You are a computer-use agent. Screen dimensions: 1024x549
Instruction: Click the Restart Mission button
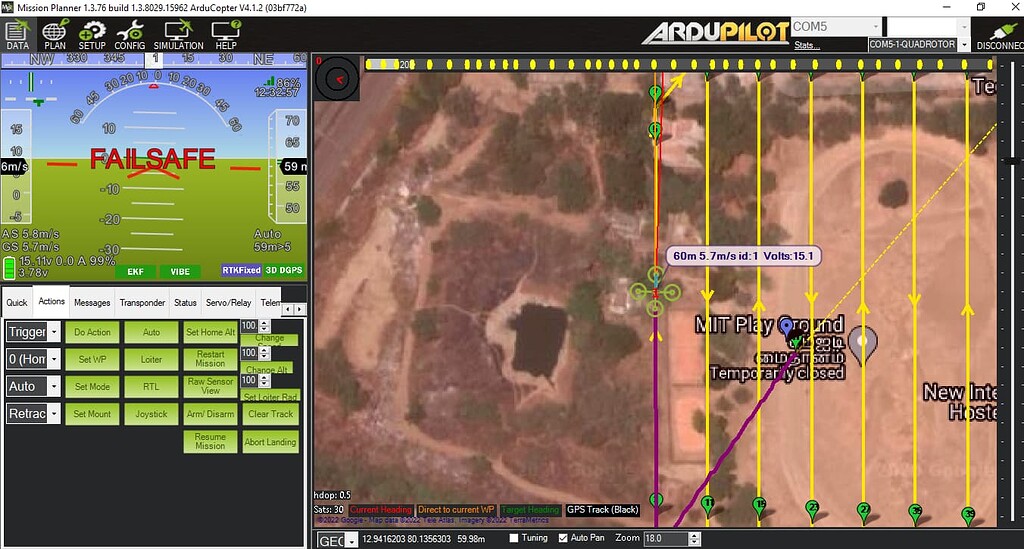coord(210,359)
